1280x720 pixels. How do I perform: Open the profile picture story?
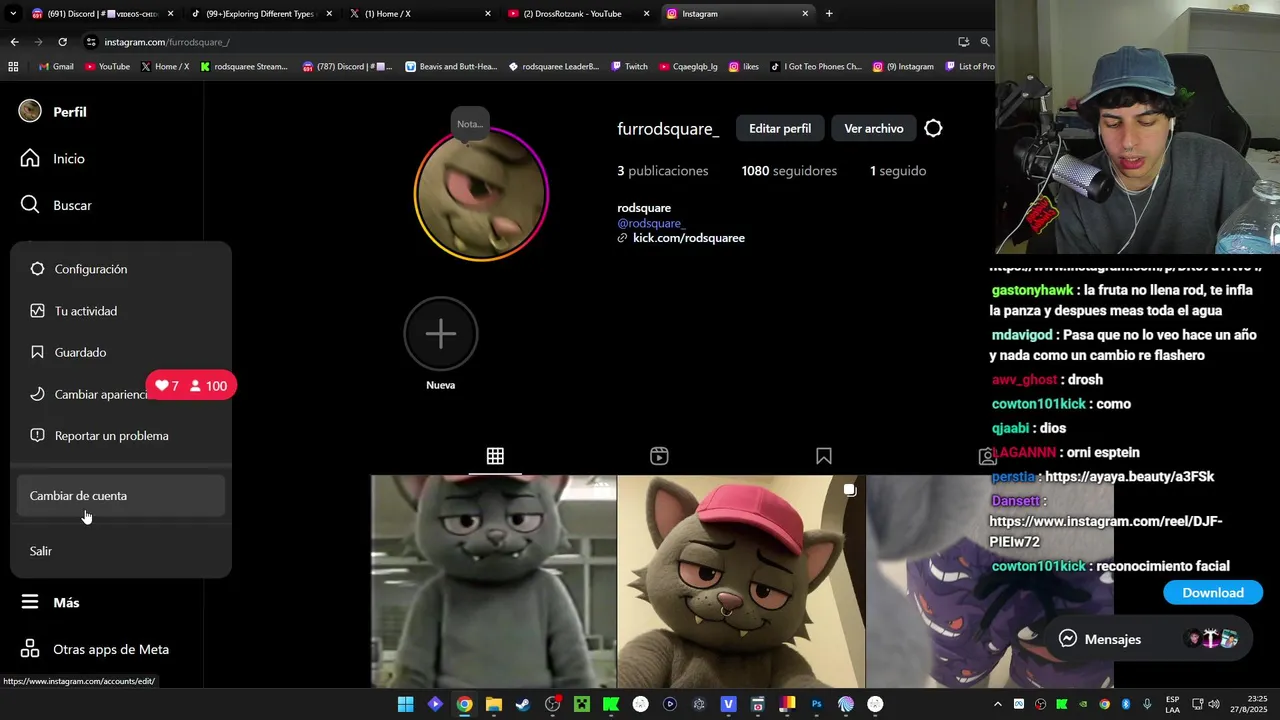point(481,194)
